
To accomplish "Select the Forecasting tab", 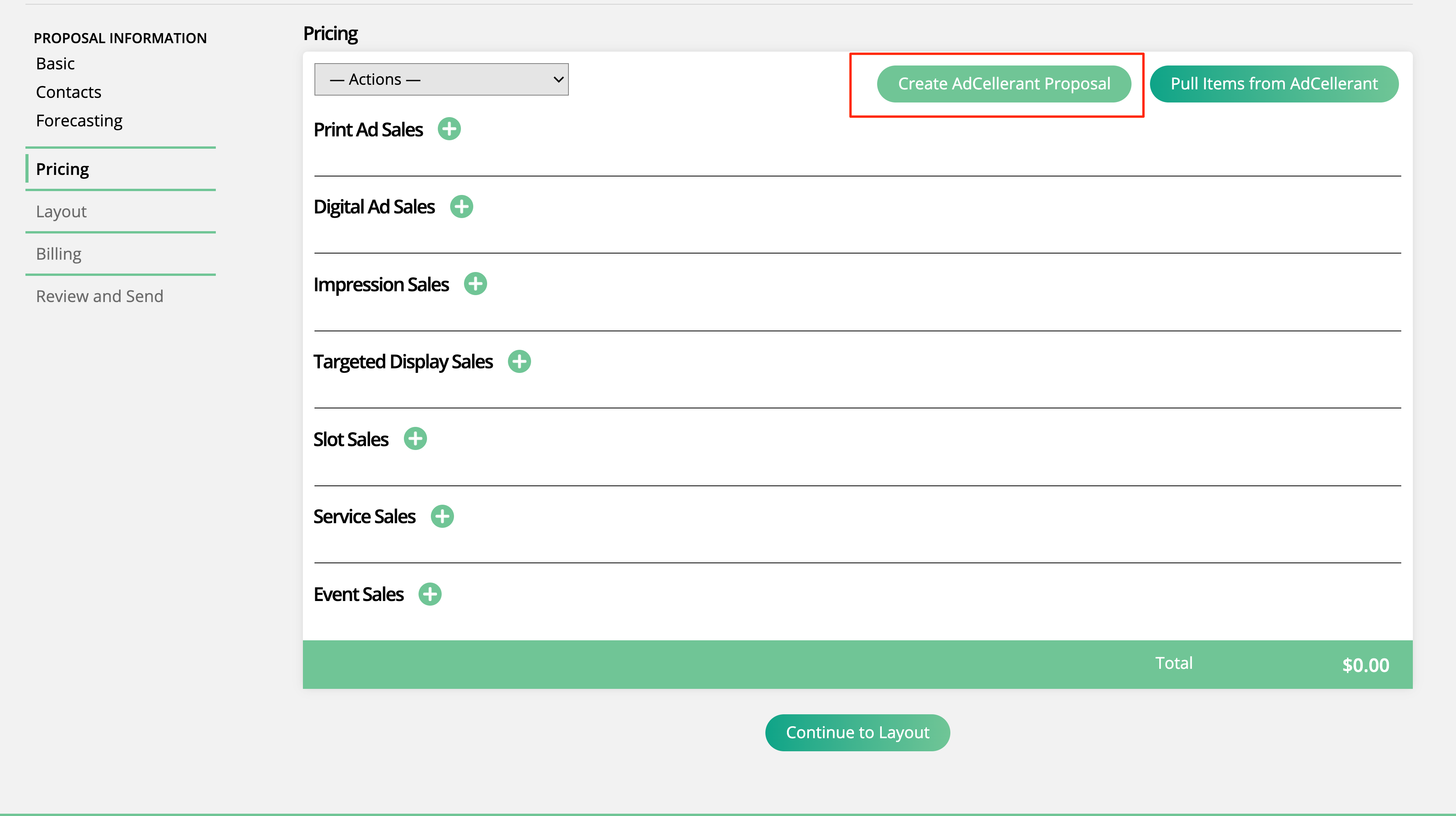I will click(x=79, y=119).
